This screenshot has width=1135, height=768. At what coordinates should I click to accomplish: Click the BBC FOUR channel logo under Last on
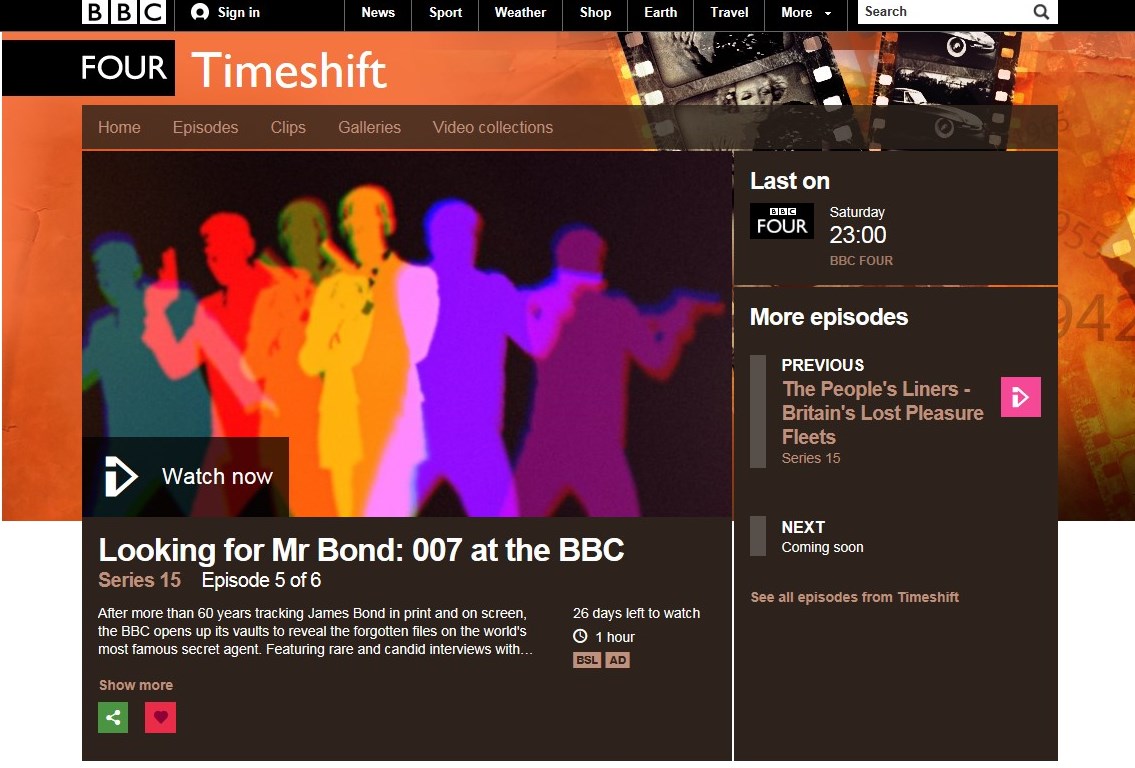click(x=782, y=221)
